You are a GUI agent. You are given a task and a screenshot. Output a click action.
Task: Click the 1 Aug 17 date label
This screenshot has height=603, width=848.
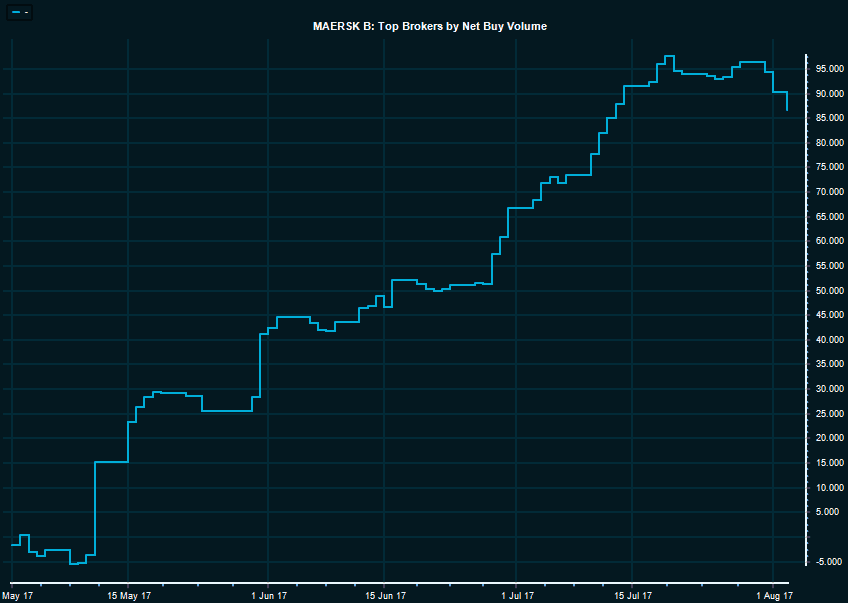(x=773, y=596)
